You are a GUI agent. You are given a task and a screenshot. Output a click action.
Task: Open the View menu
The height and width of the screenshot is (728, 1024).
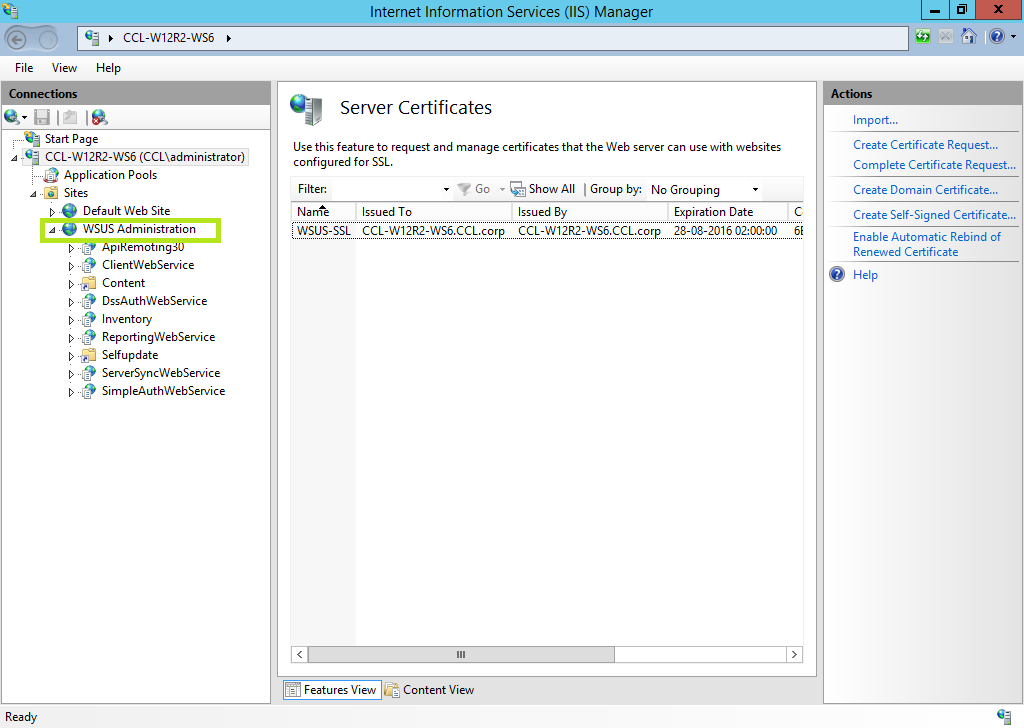coord(64,68)
